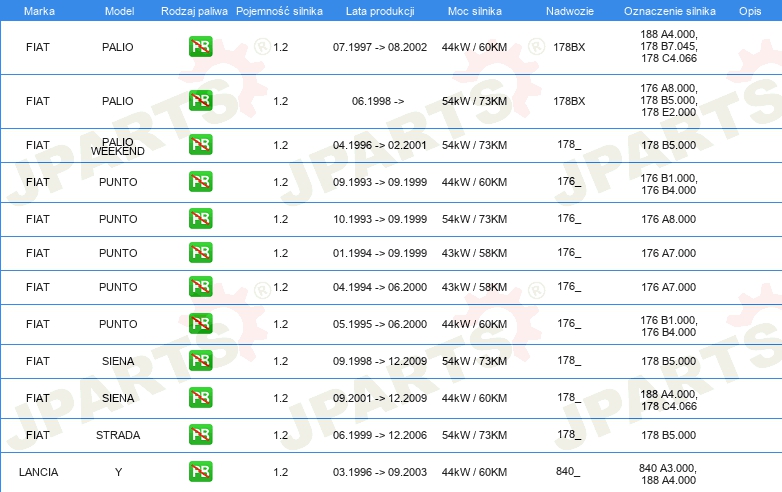The image size is (782, 492).
Task: Click fuel icon in LANCIA Y row
Action: click(x=200, y=472)
